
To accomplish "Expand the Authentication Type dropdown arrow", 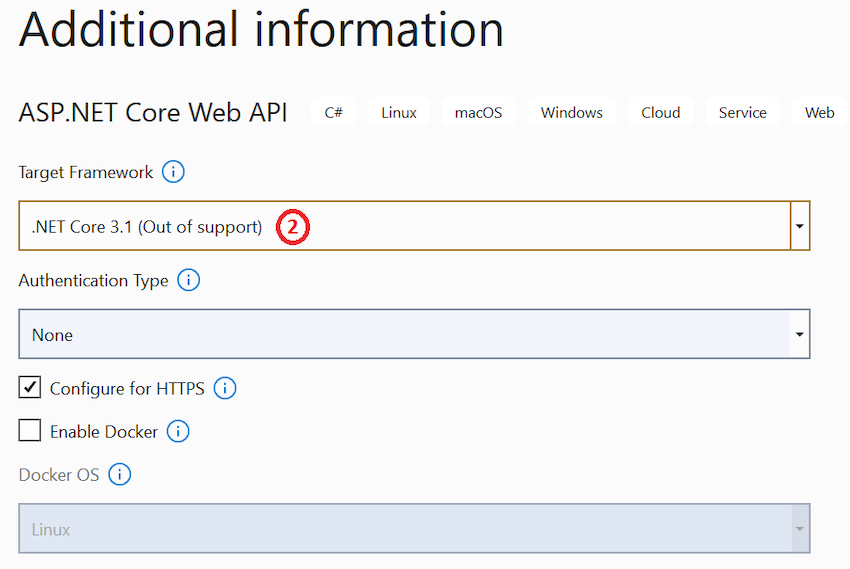I will coord(799,335).
